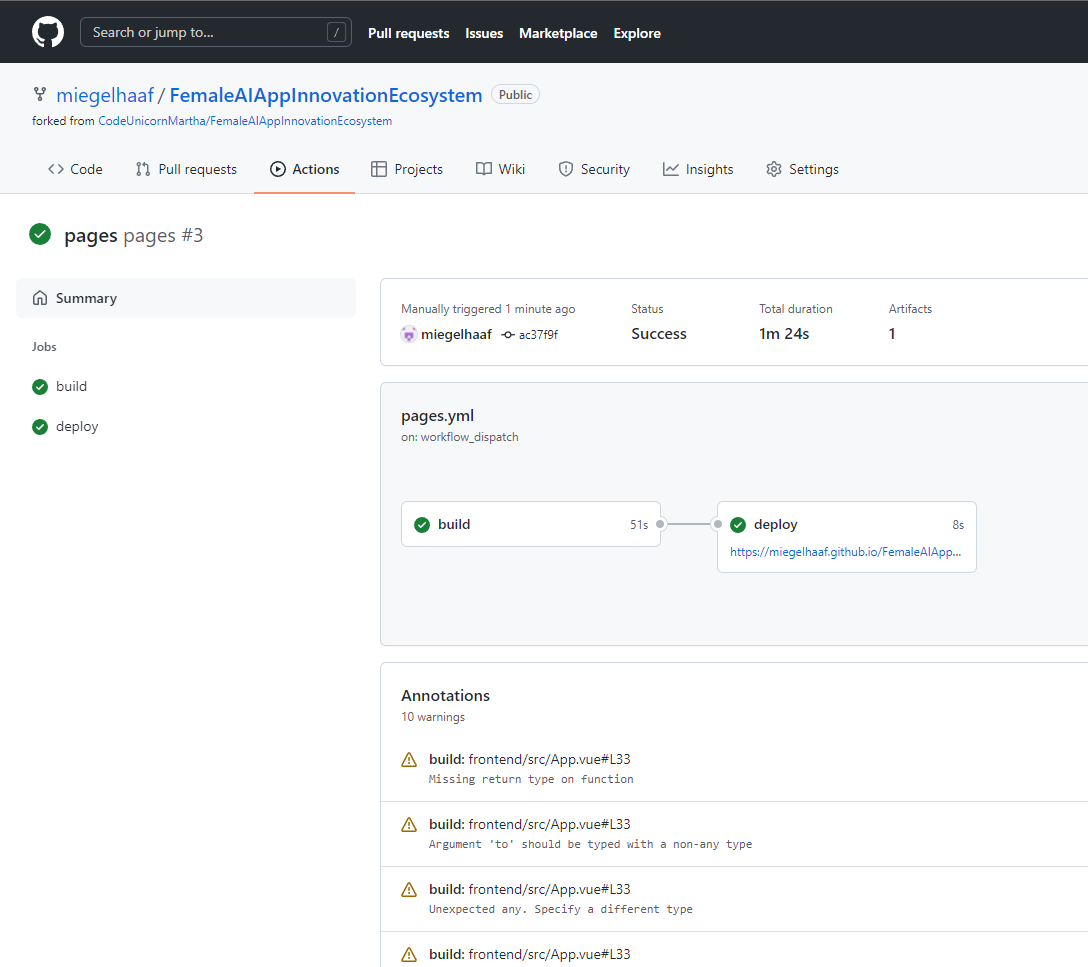Click the Search or jump to field
The height and width of the screenshot is (967, 1088).
pos(216,31)
